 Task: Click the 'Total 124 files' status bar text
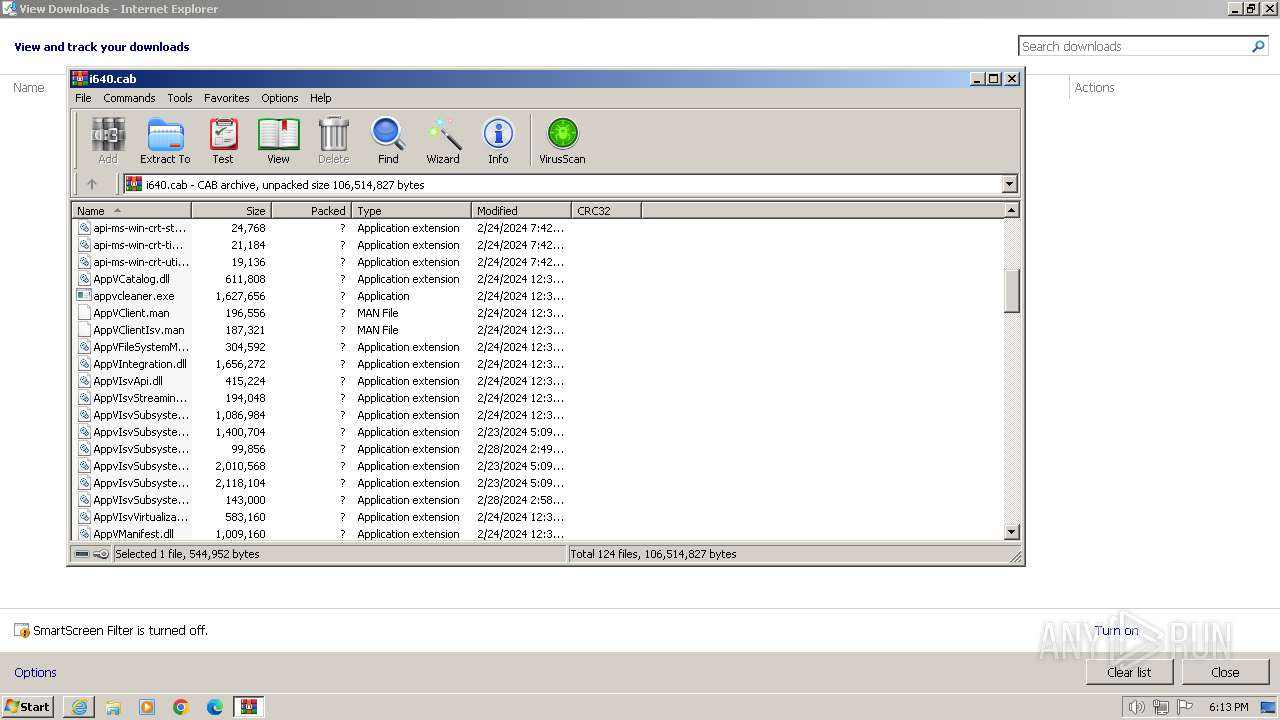coord(653,554)
